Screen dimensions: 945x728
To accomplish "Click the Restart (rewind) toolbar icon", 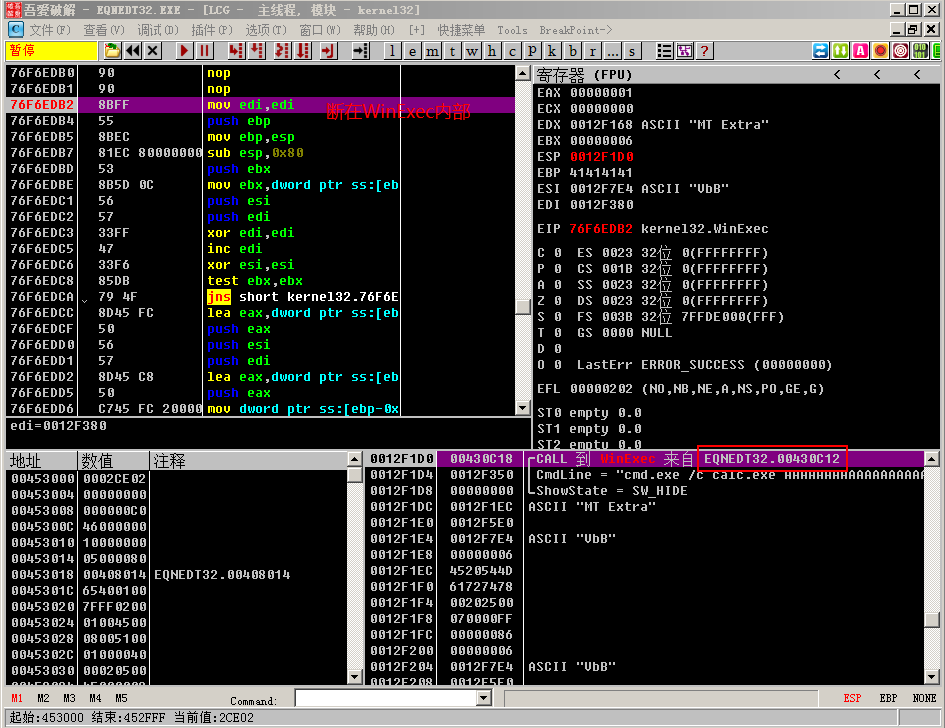I will tap(133, 51).
